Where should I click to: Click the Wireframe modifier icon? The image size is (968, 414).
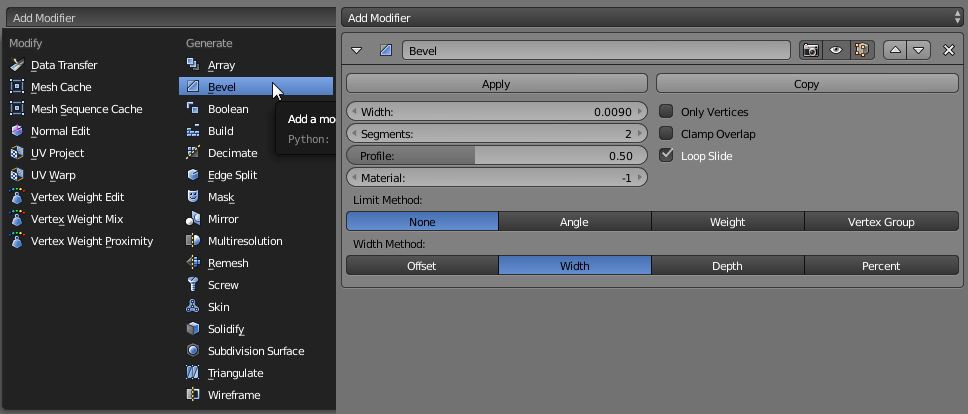click(x=194, y=395)
